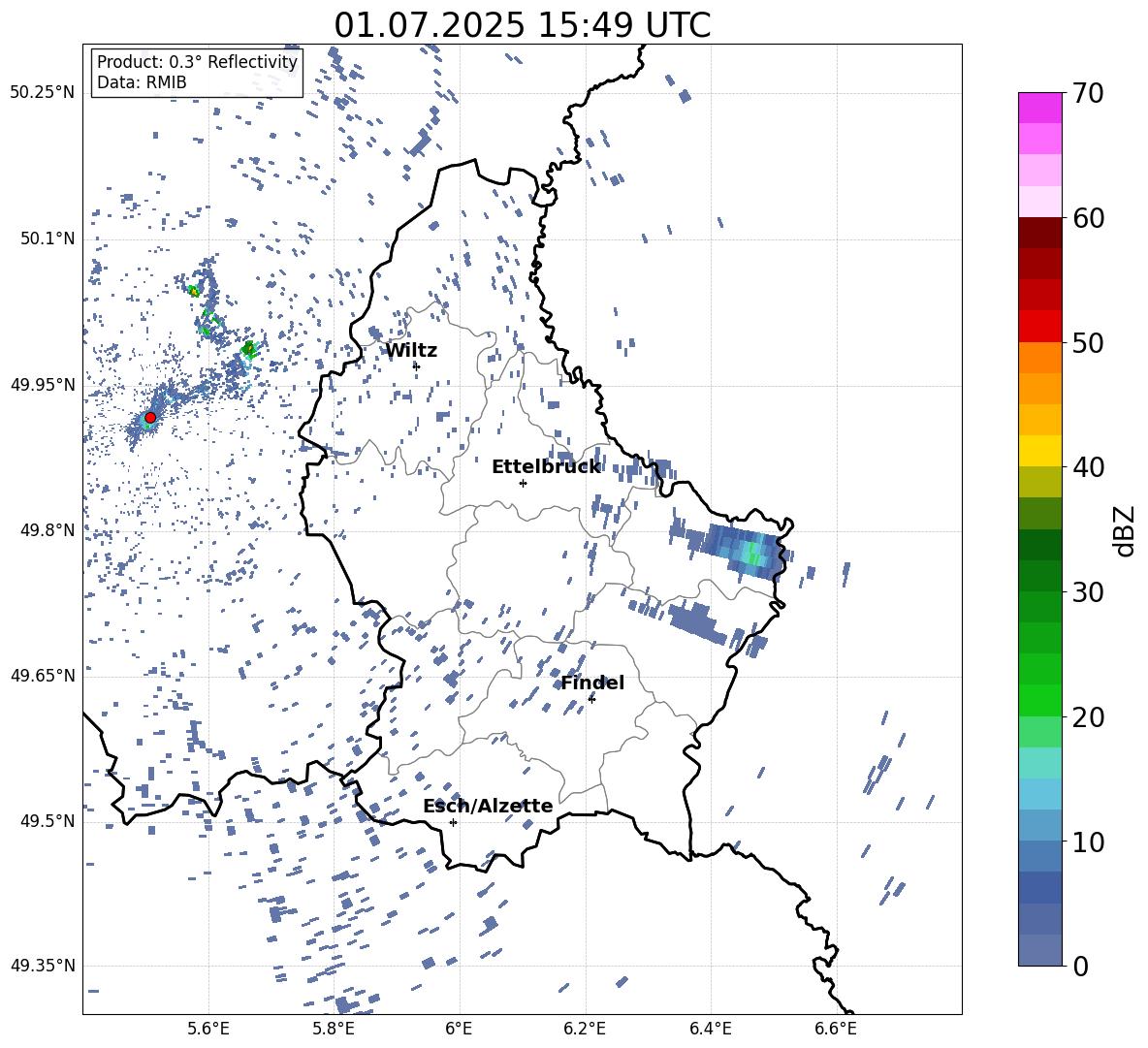Click the 49.5°N latitude label

click(48, 820)
